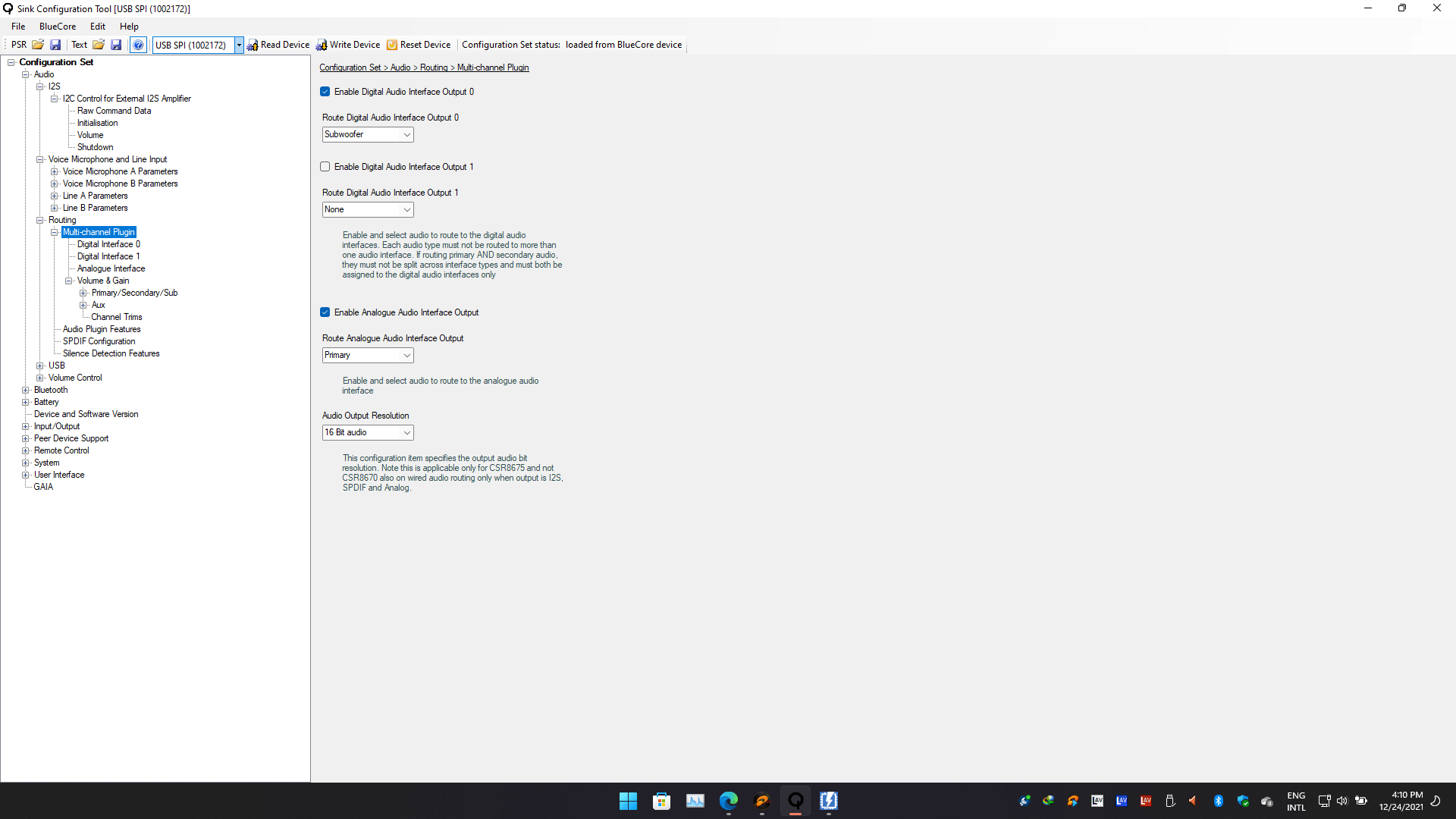Open Windows Start menu
The image size is (1456, 819).
coord(628,801)
